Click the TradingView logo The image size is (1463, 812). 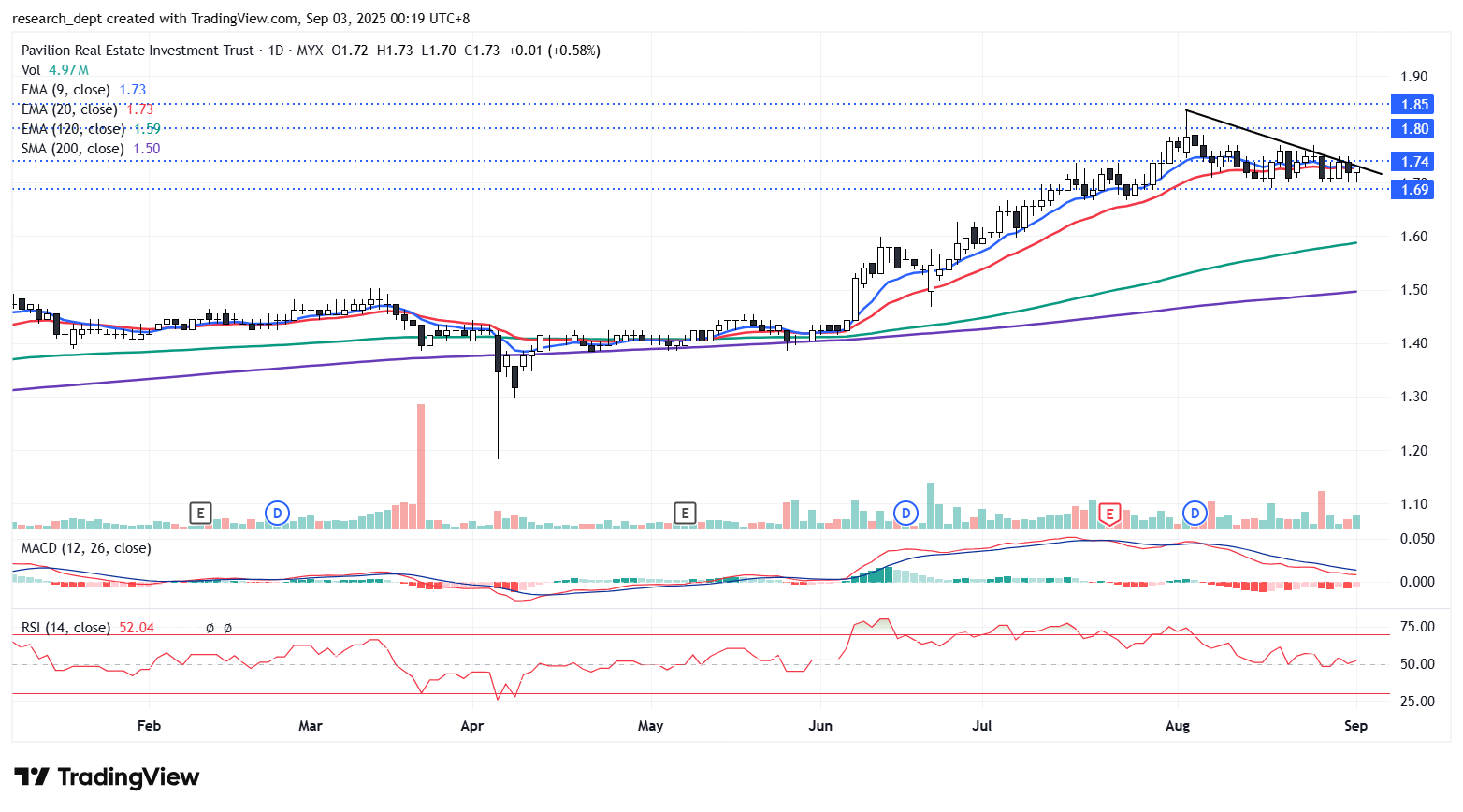click(x=107, y=777)
